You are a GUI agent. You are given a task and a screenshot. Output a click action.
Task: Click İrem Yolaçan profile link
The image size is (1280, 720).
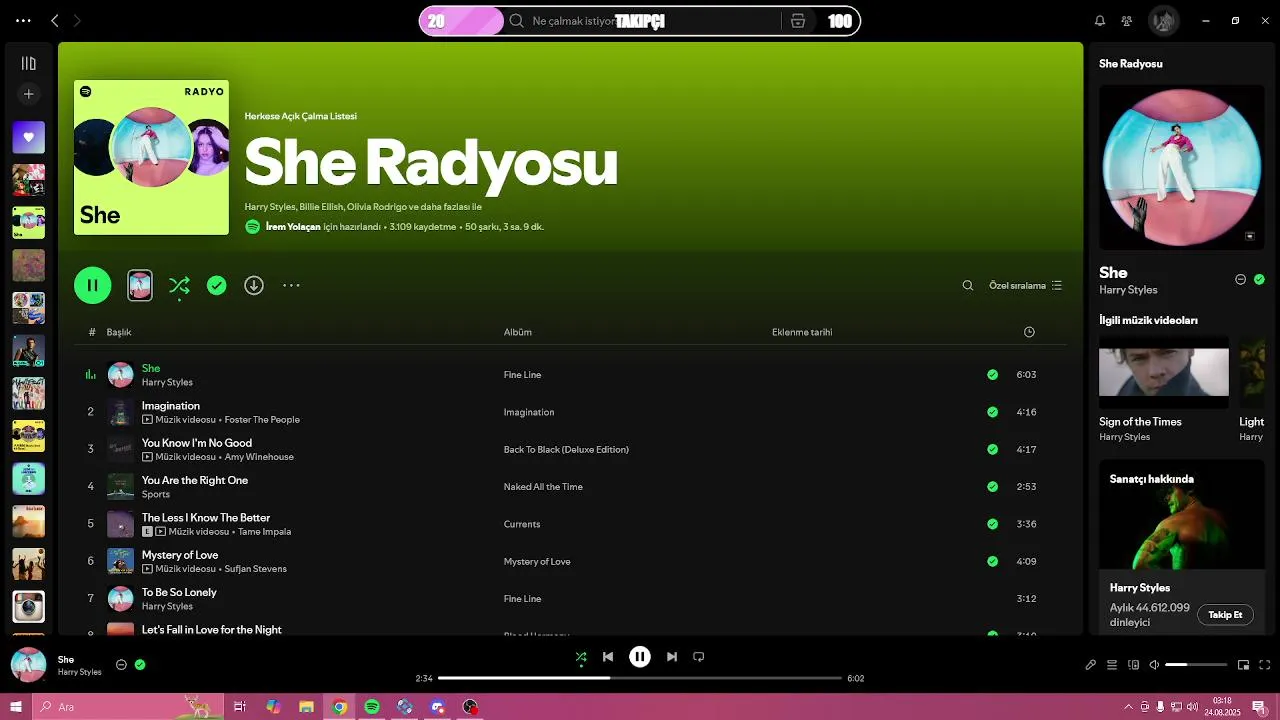(x=293, y=227)
